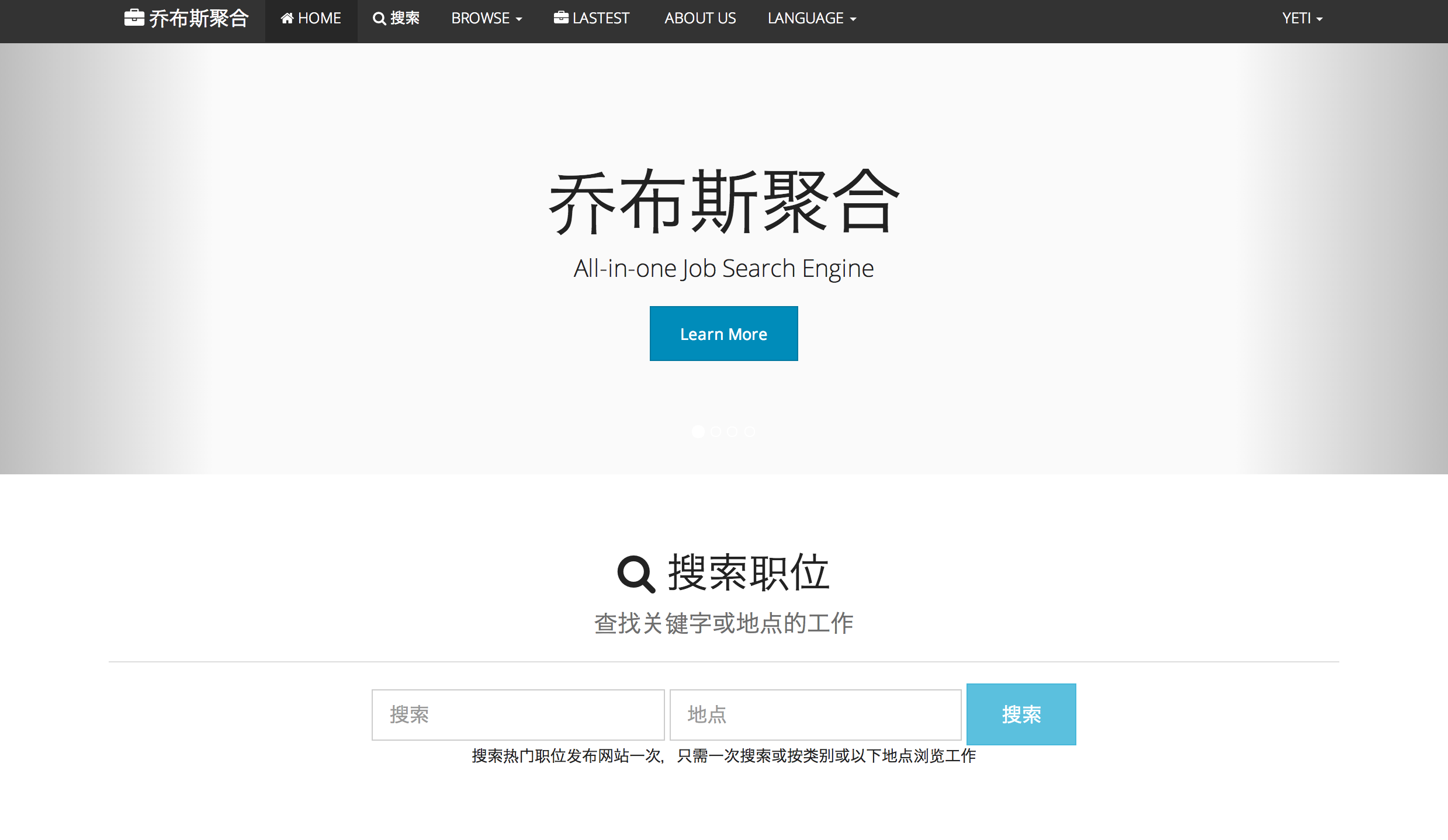Click the briefcase icon next to LASTEST
The height and width of the screenshot is (840, 1448).
(561, 18)
